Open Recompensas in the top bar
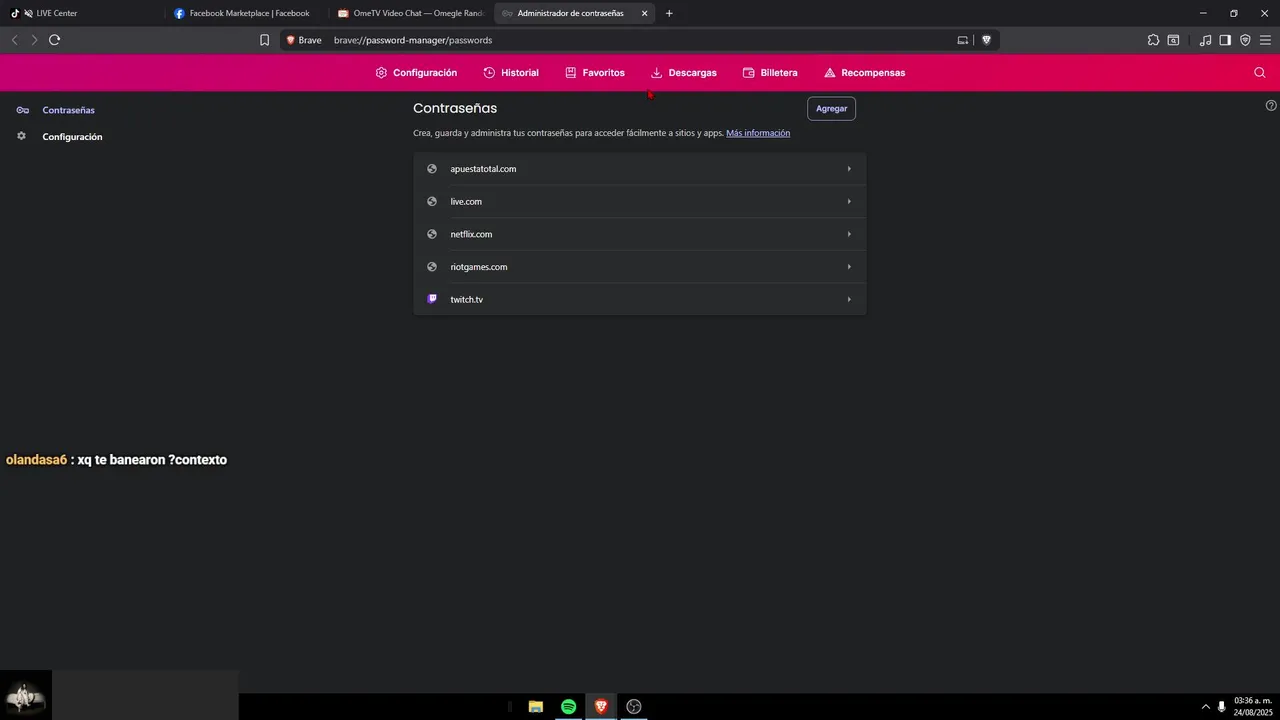Image resolution: width=1280 pixels, height=720 pixels. [x=864, y=73]
